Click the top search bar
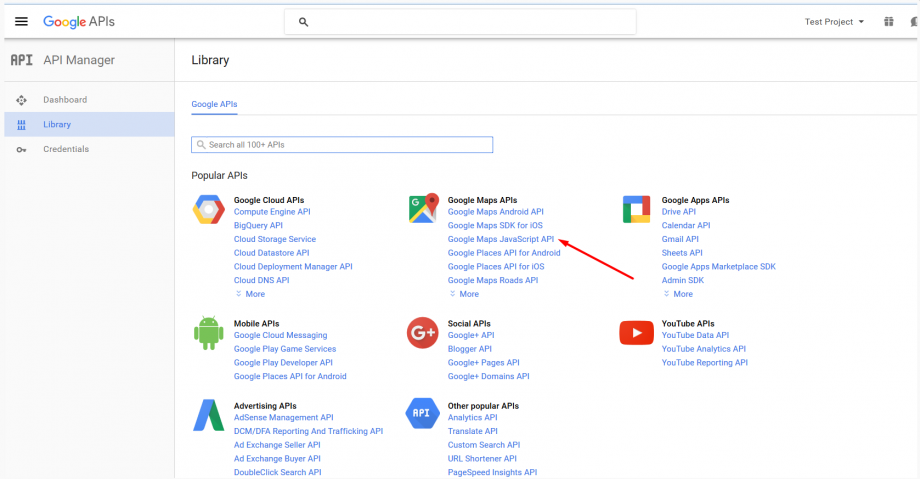Viewport: 920px width, 479px height. click(460, 22)
